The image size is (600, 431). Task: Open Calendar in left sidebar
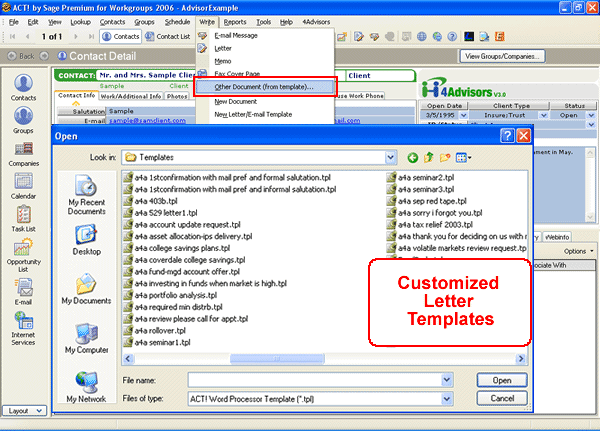point(23,186)
